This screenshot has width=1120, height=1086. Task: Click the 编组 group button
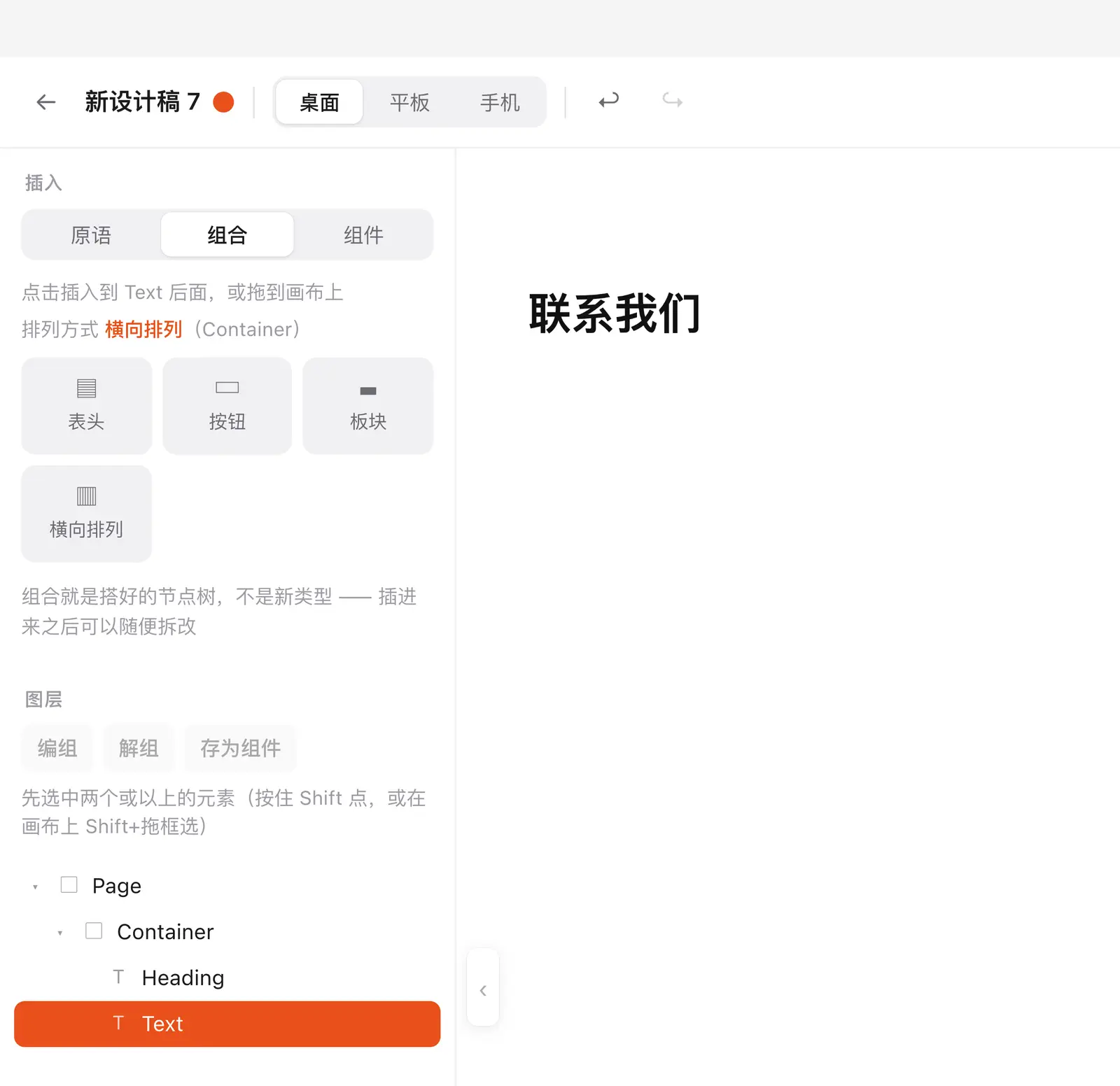pos(57,748)
